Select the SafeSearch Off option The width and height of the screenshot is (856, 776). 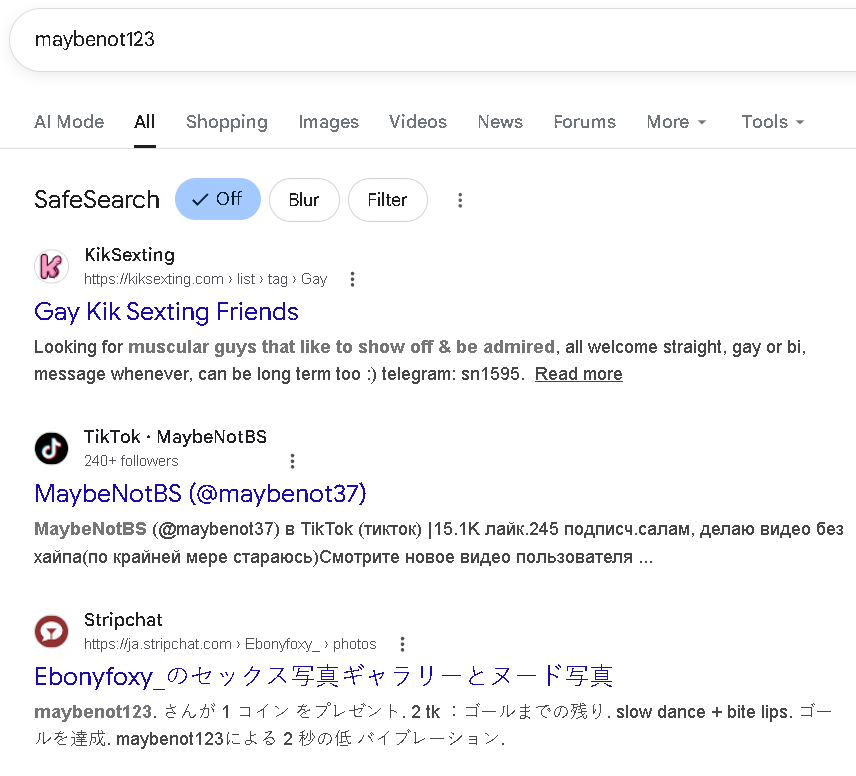[217, 199]
